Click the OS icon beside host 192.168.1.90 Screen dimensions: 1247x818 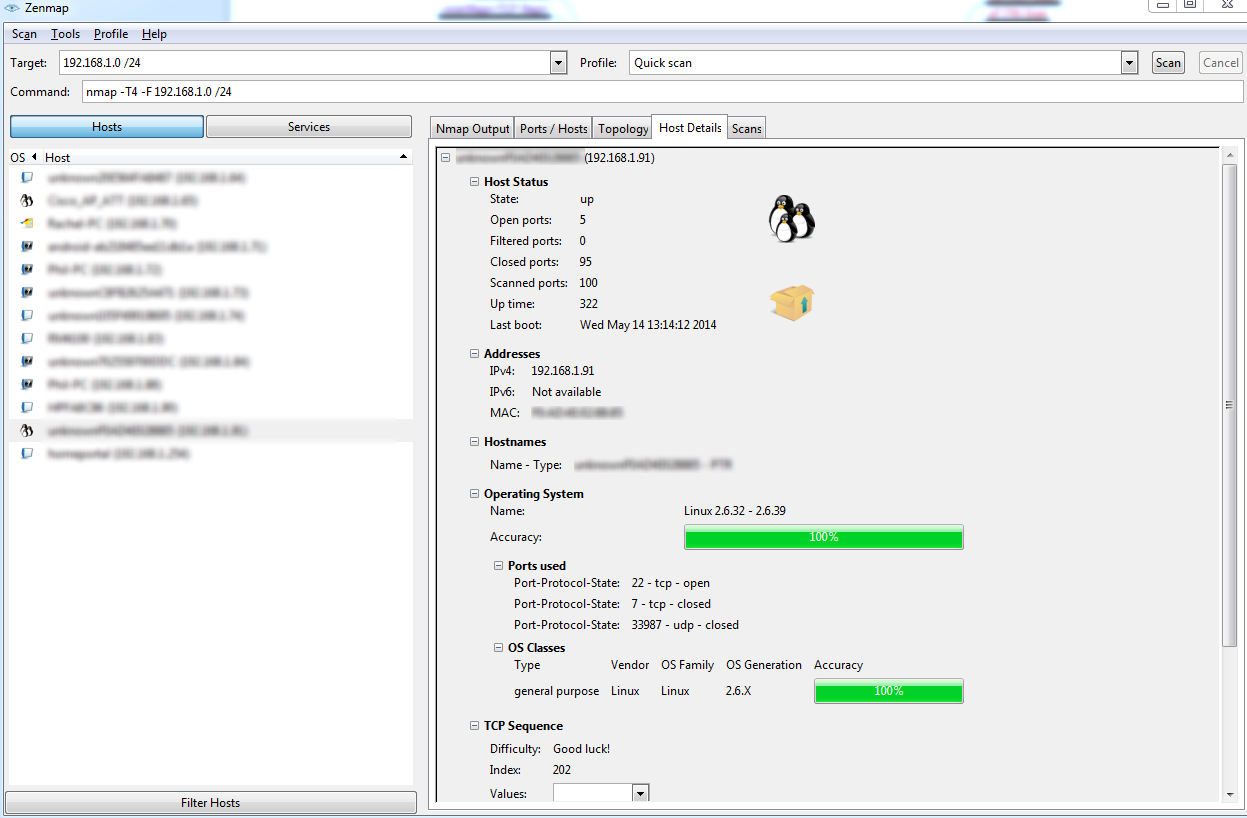click(x=27, y=407)
